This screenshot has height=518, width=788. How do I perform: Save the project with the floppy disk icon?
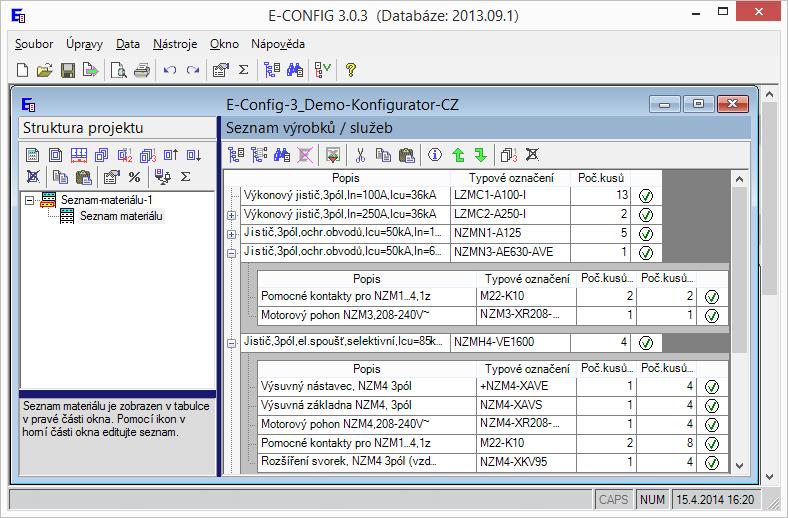(68, 70)
